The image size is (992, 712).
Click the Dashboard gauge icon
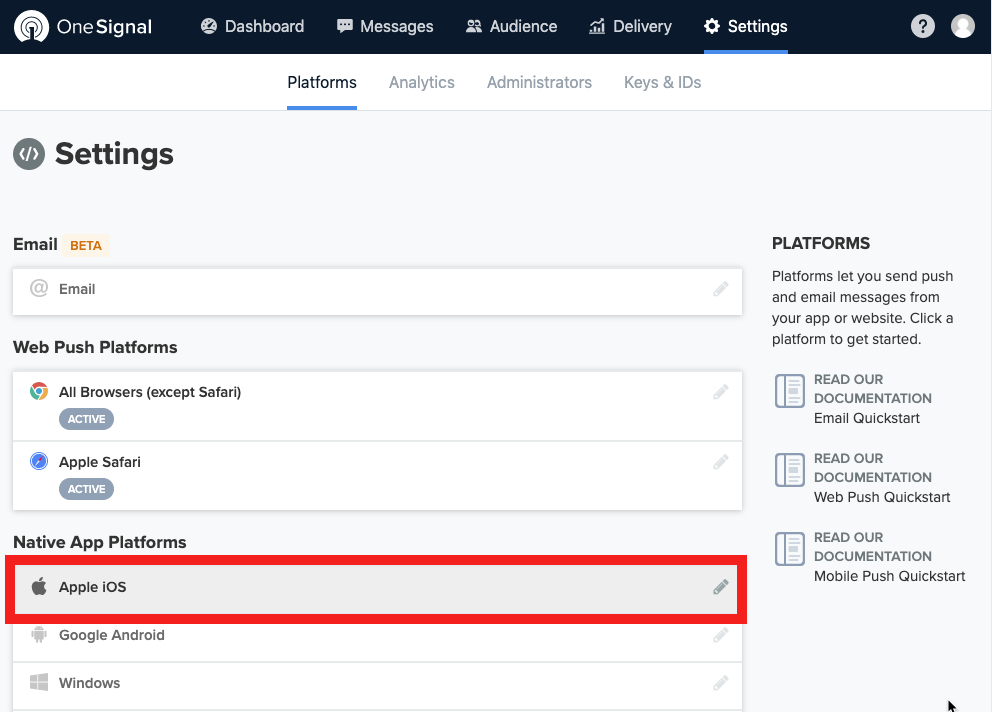coord(209,26)
